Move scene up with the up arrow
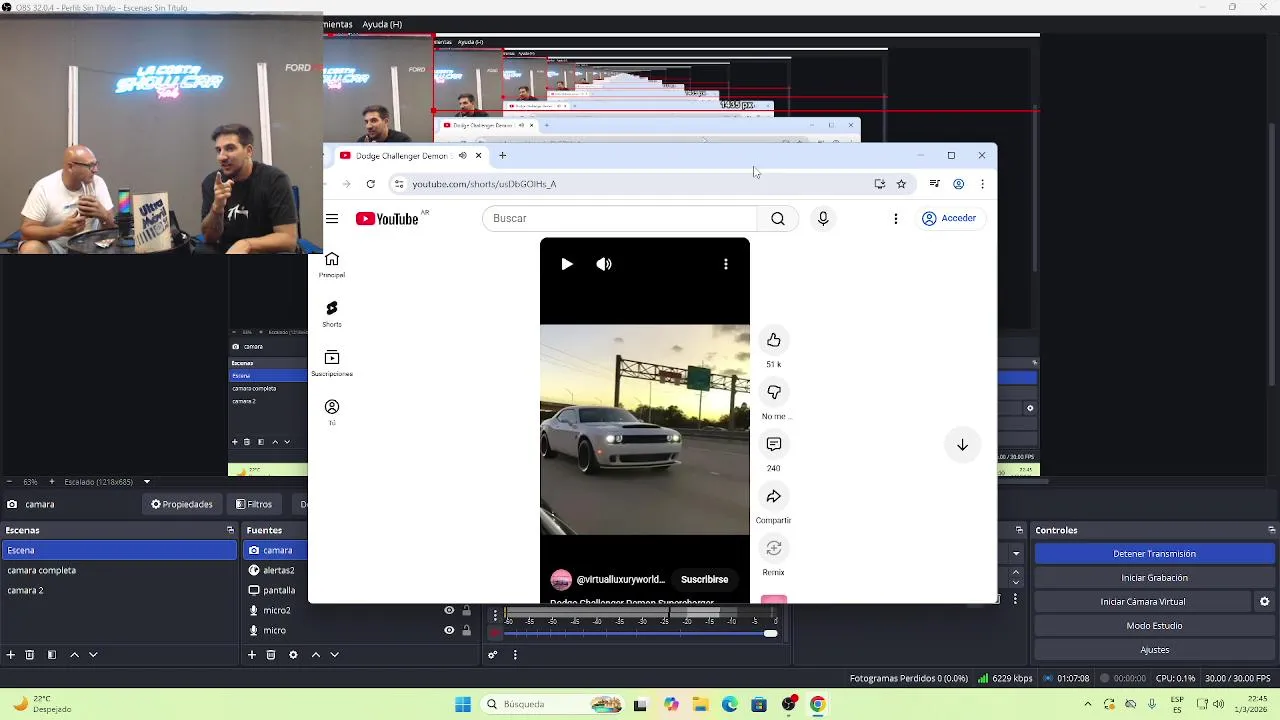 pyautogui.click(x=74, y=655)
